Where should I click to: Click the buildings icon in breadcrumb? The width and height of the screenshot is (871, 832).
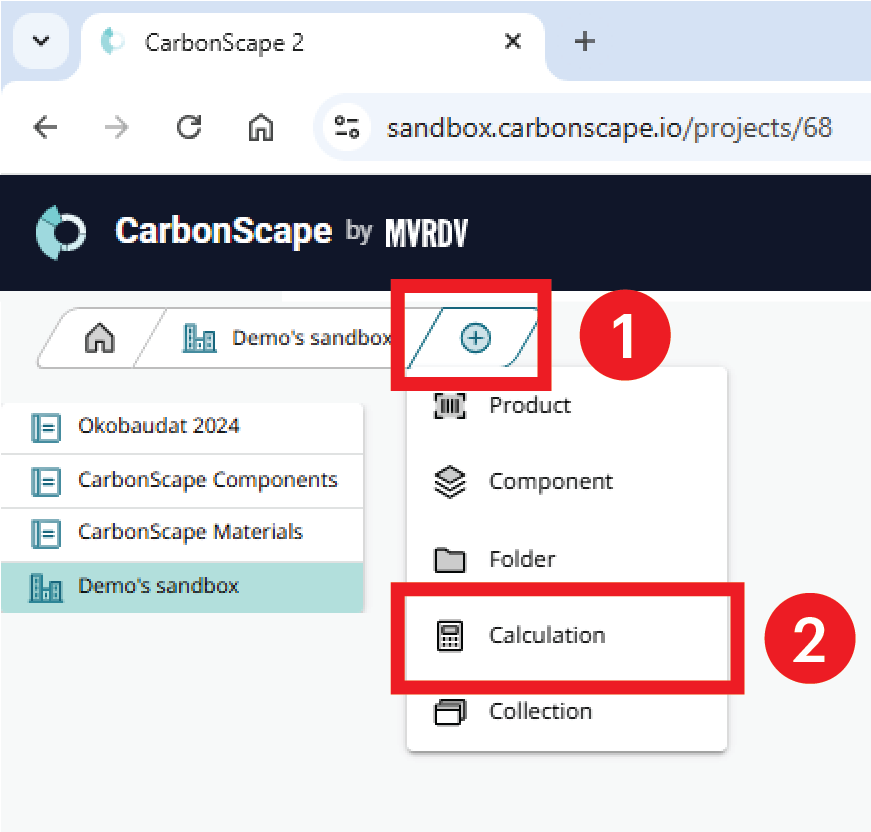pos(199,338)
